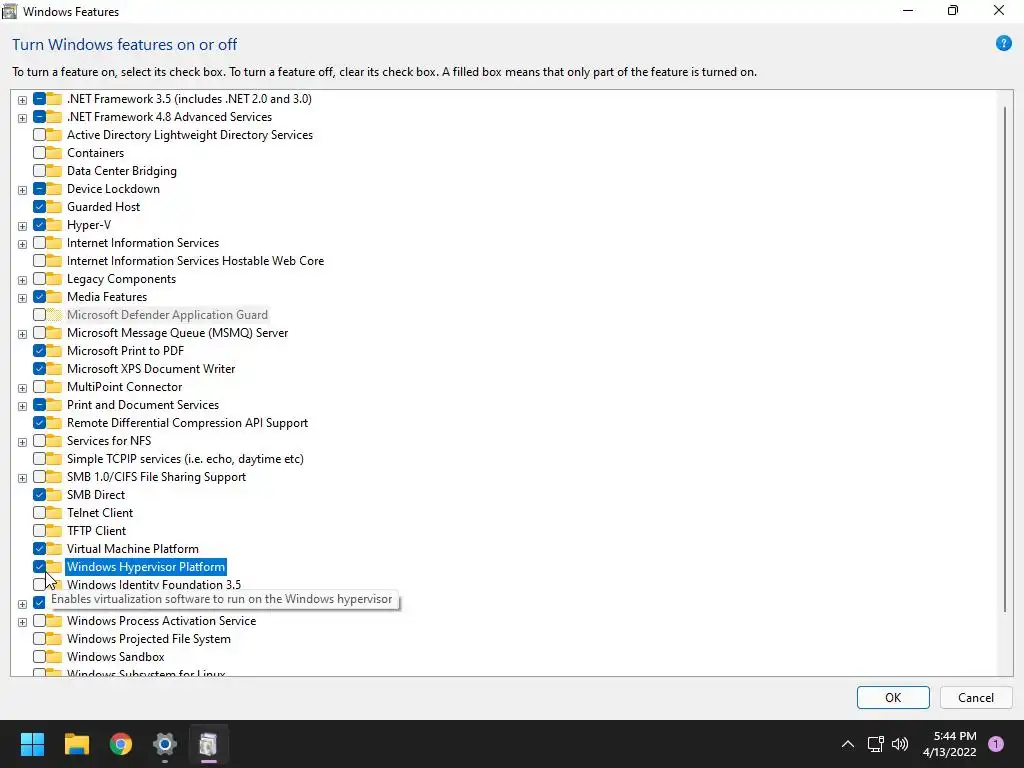Click the MultiPoint Connector folder icon

54,387
